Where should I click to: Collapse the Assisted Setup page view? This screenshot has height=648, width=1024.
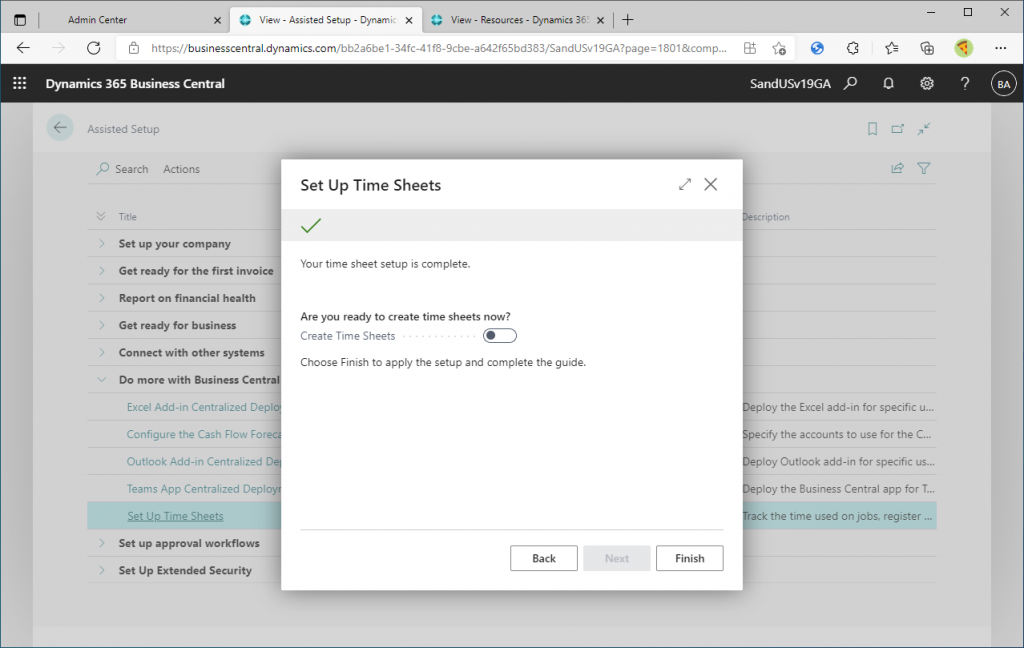[x=923, y=129]
